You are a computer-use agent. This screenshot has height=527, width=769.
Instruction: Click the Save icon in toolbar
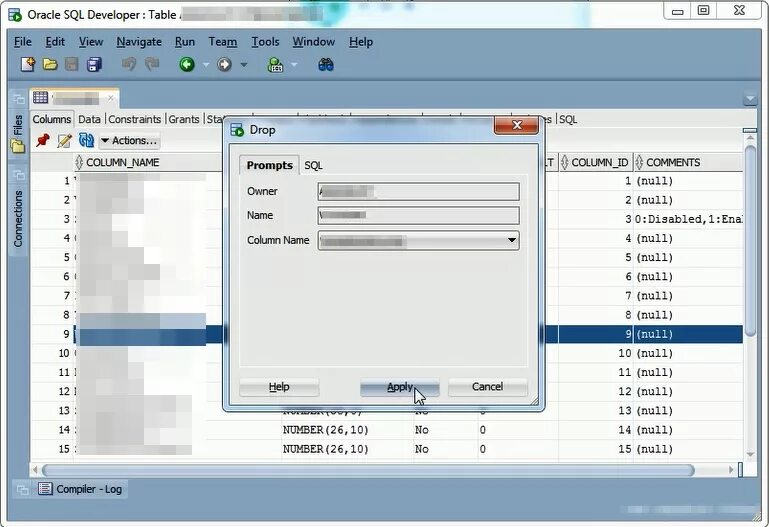pyautogui.click(x=72, y=65)
